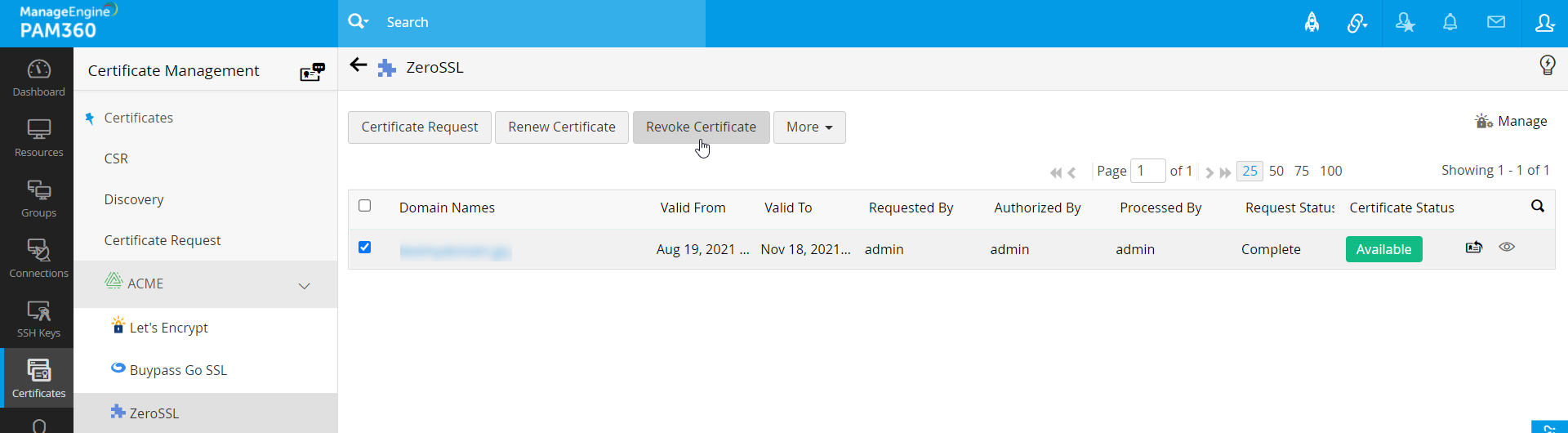Click the Revoke Certificate button
This screenshot has width=1568, height=433.
[701, 127]
